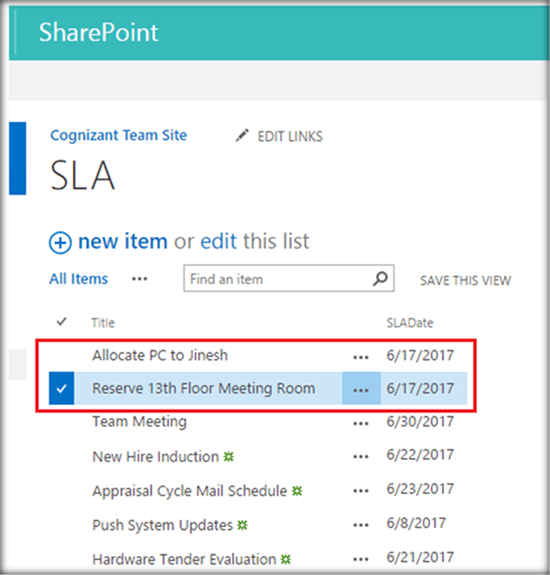Select the All Items view
Image resolution: width=550 pixels, height=575 pixels.
coord(79,279)
